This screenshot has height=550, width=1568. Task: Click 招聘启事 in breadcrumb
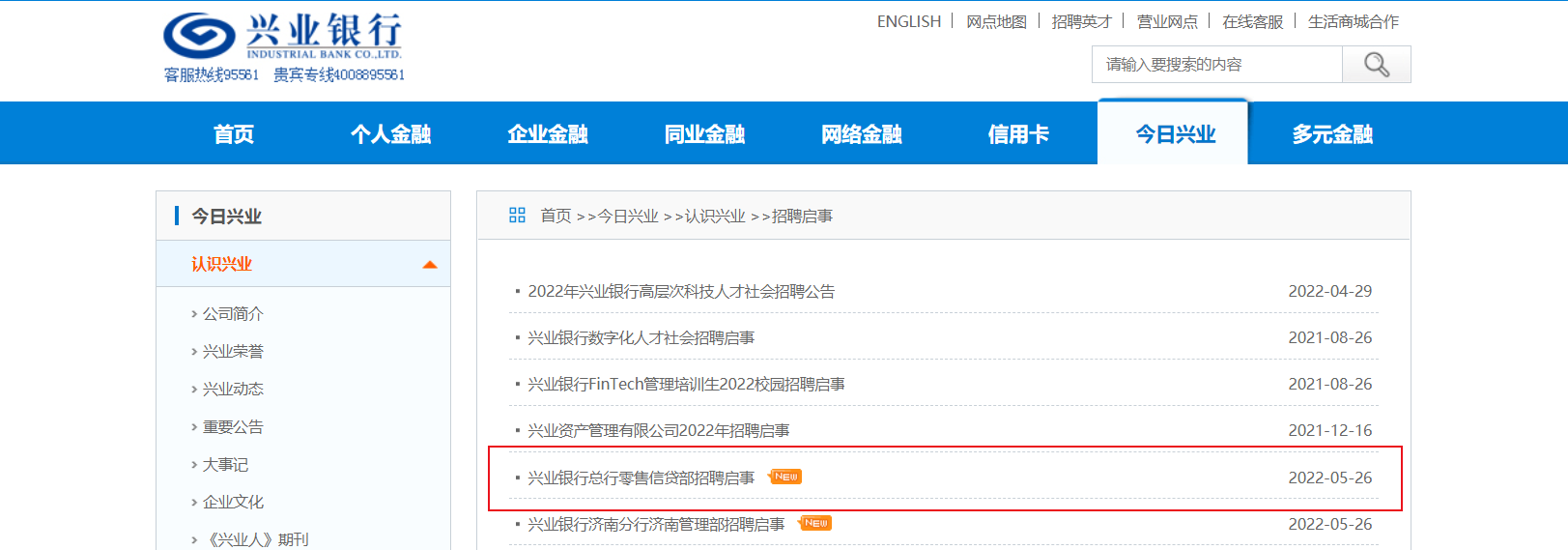(x=802, y=216)
